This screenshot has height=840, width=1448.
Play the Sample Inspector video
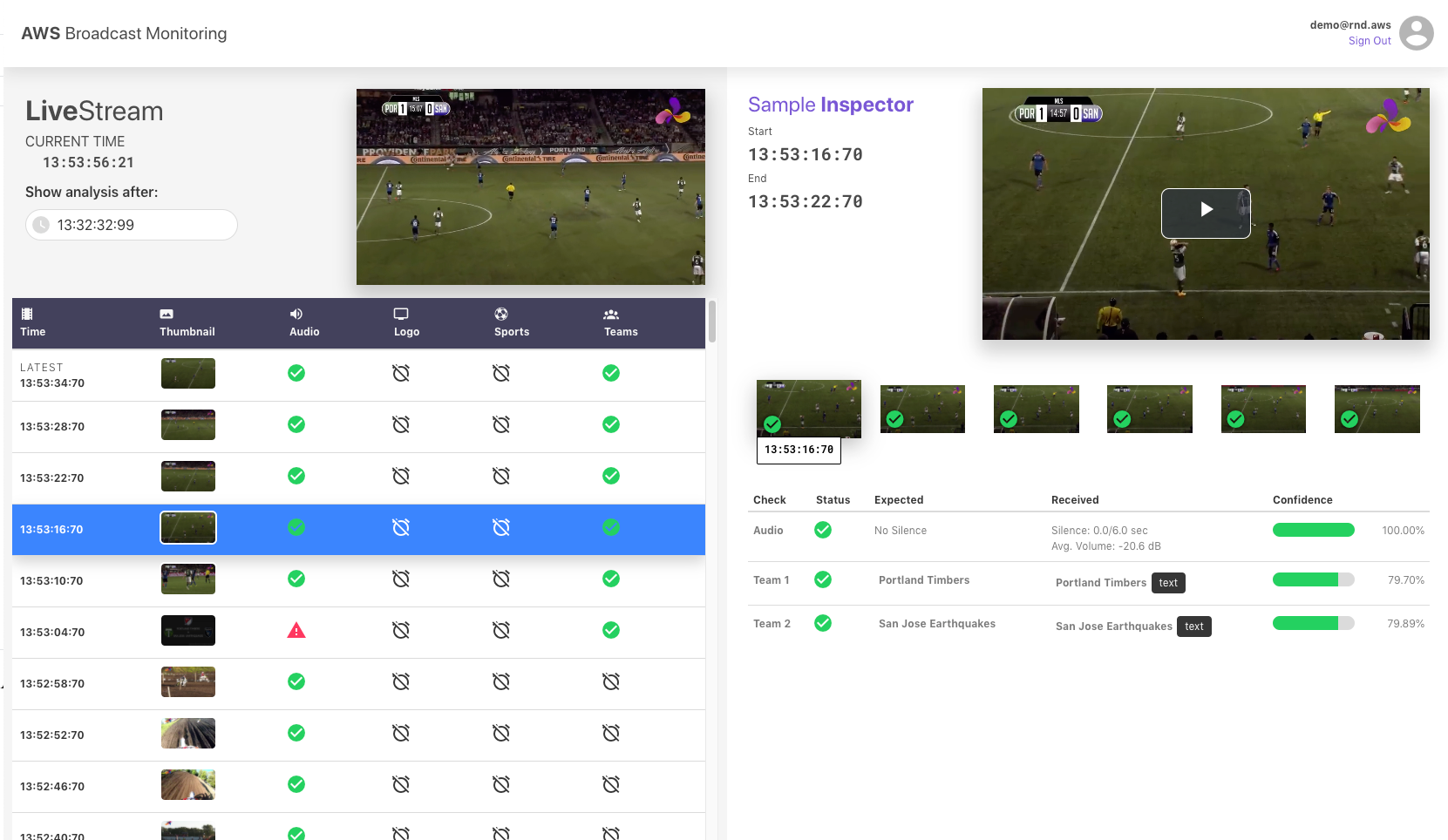point(1206,213)
